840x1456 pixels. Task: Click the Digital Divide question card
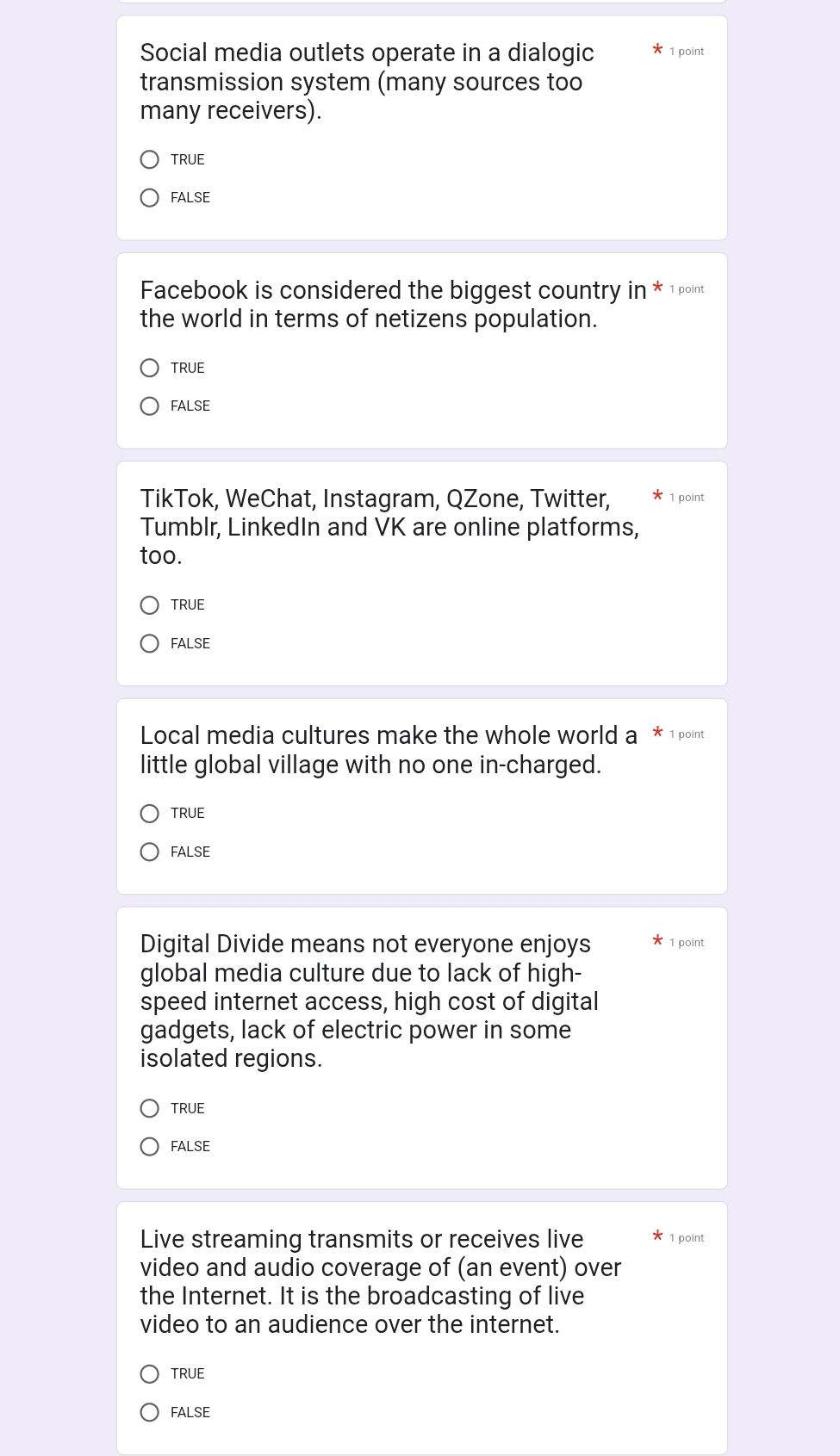(421, 1046)
